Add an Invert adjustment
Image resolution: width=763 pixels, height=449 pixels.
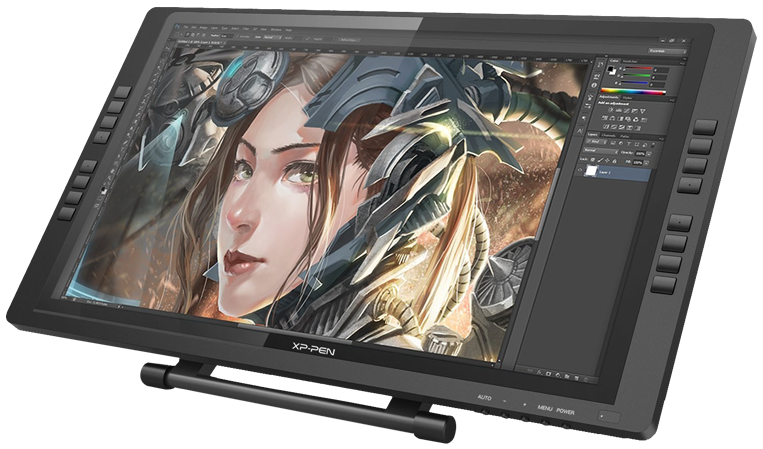point(606,126)
